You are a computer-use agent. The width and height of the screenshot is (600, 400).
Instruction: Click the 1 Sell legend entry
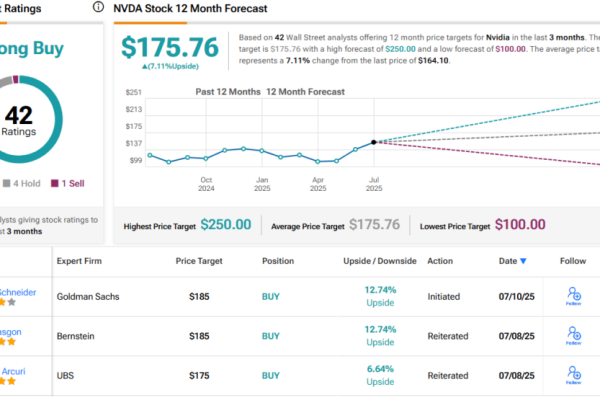tap(68, 184)
